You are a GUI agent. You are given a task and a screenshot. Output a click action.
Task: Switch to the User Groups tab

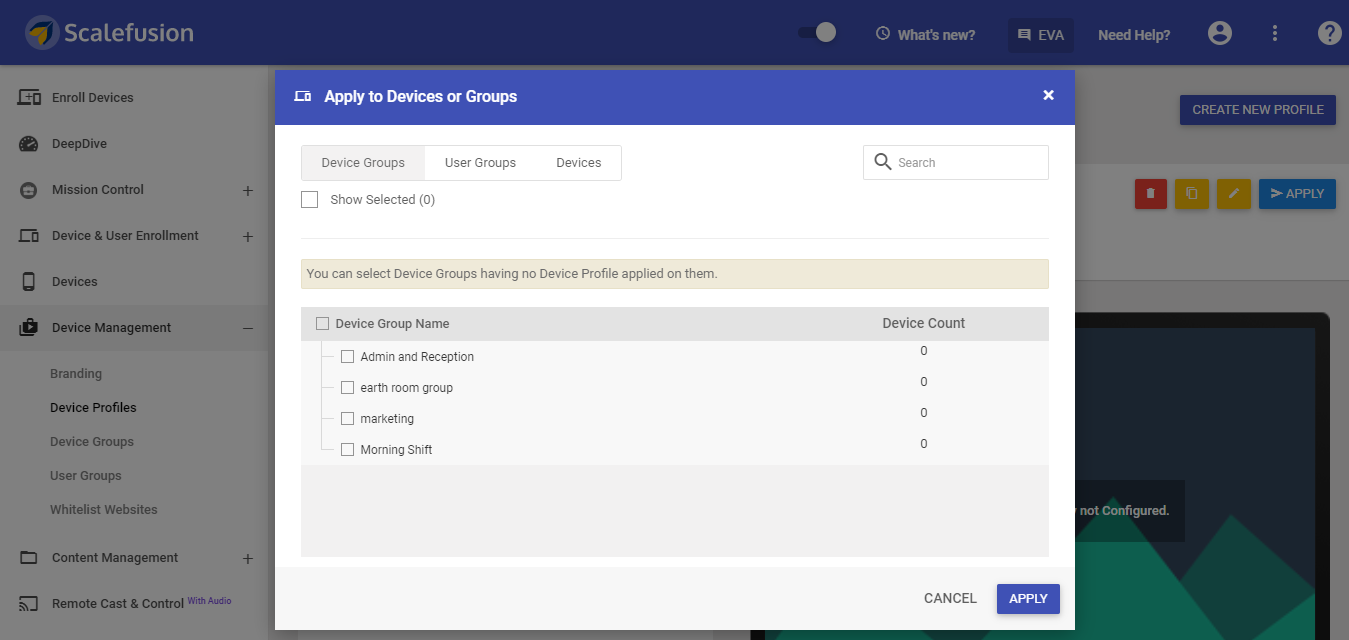click(480, 163)
